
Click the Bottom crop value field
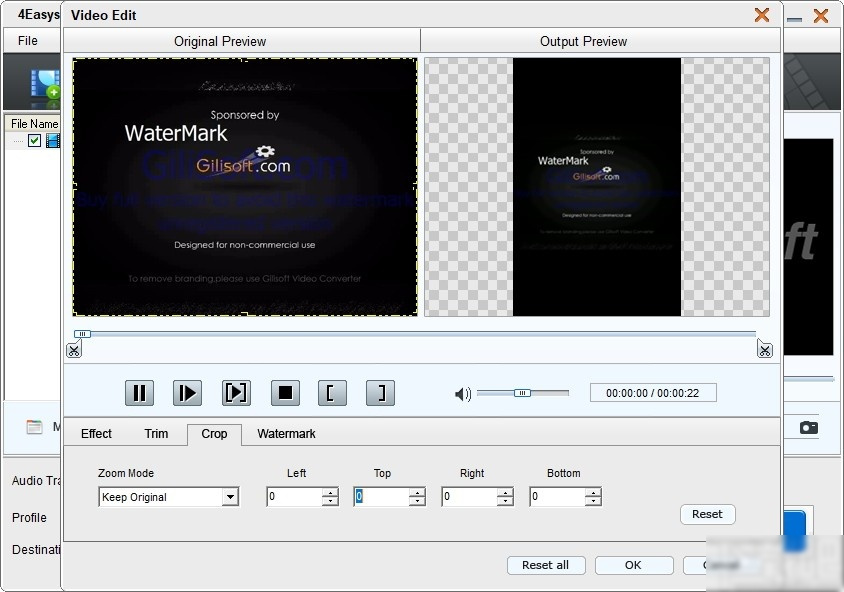[557, 497]
